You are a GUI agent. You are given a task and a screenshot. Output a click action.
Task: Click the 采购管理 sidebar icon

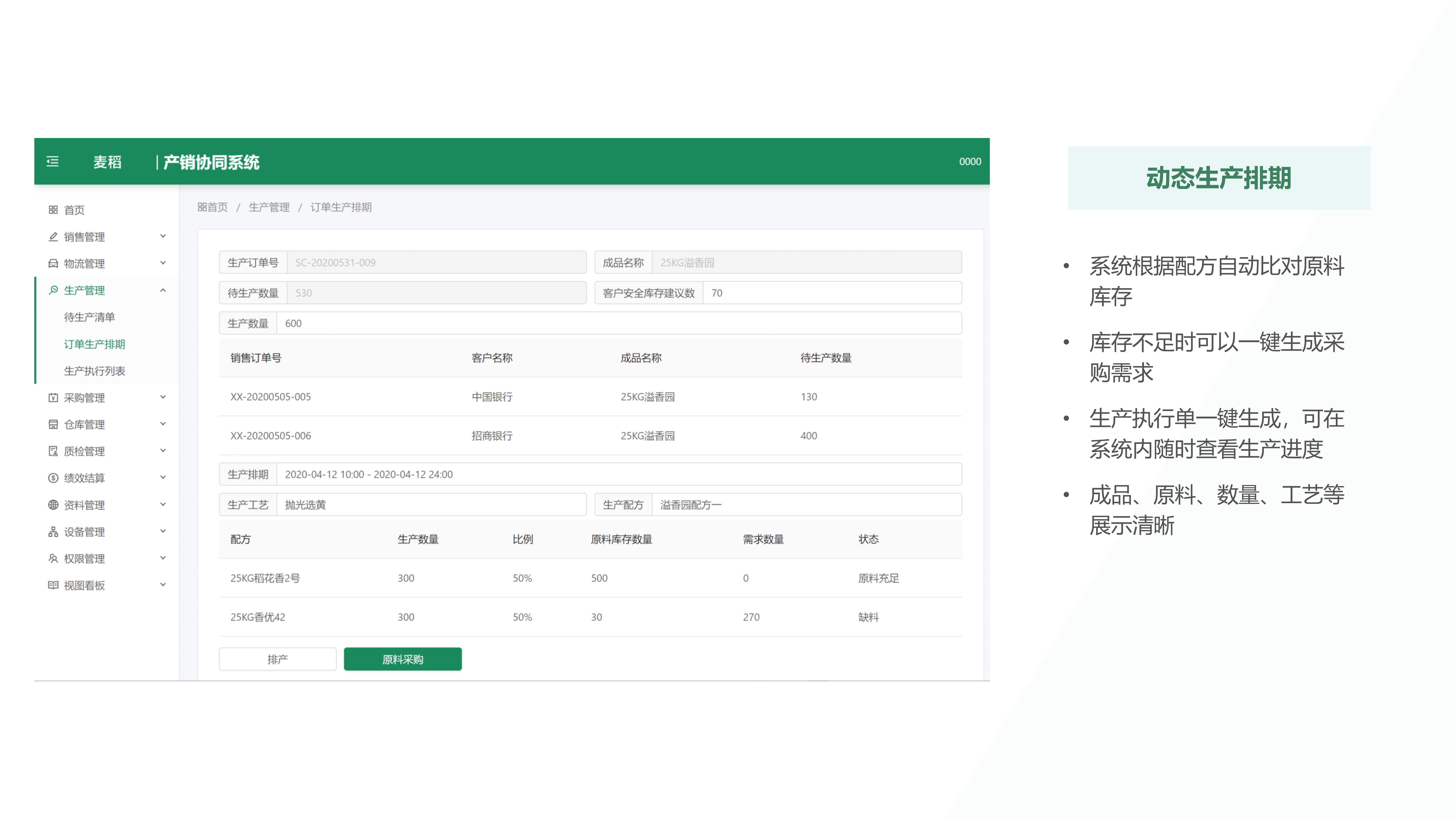click(x=53, y=397)
